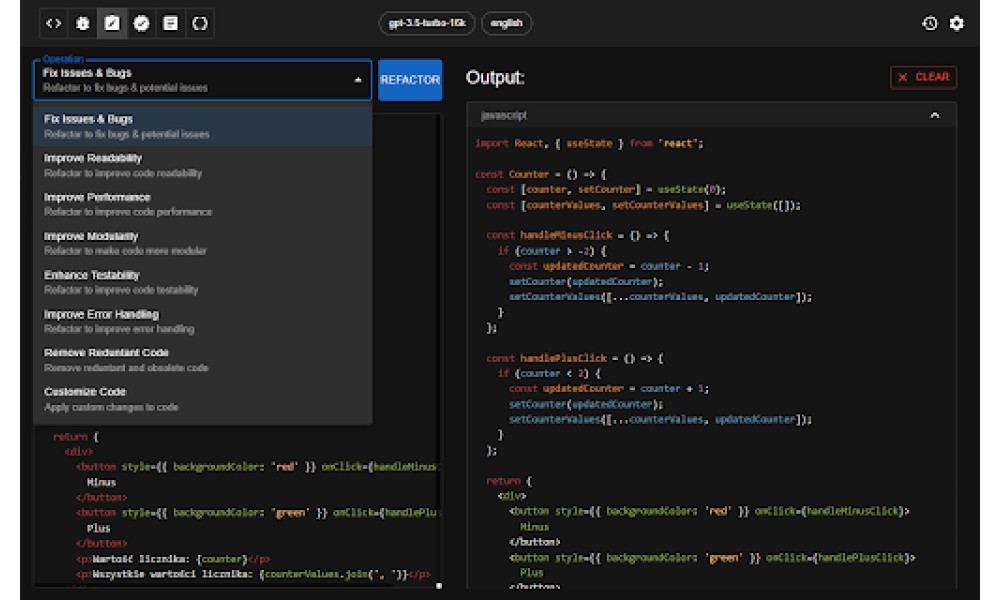Click 'Minus' text in input code editor
Screen dimensions: 1000x600
coord(101,483)
